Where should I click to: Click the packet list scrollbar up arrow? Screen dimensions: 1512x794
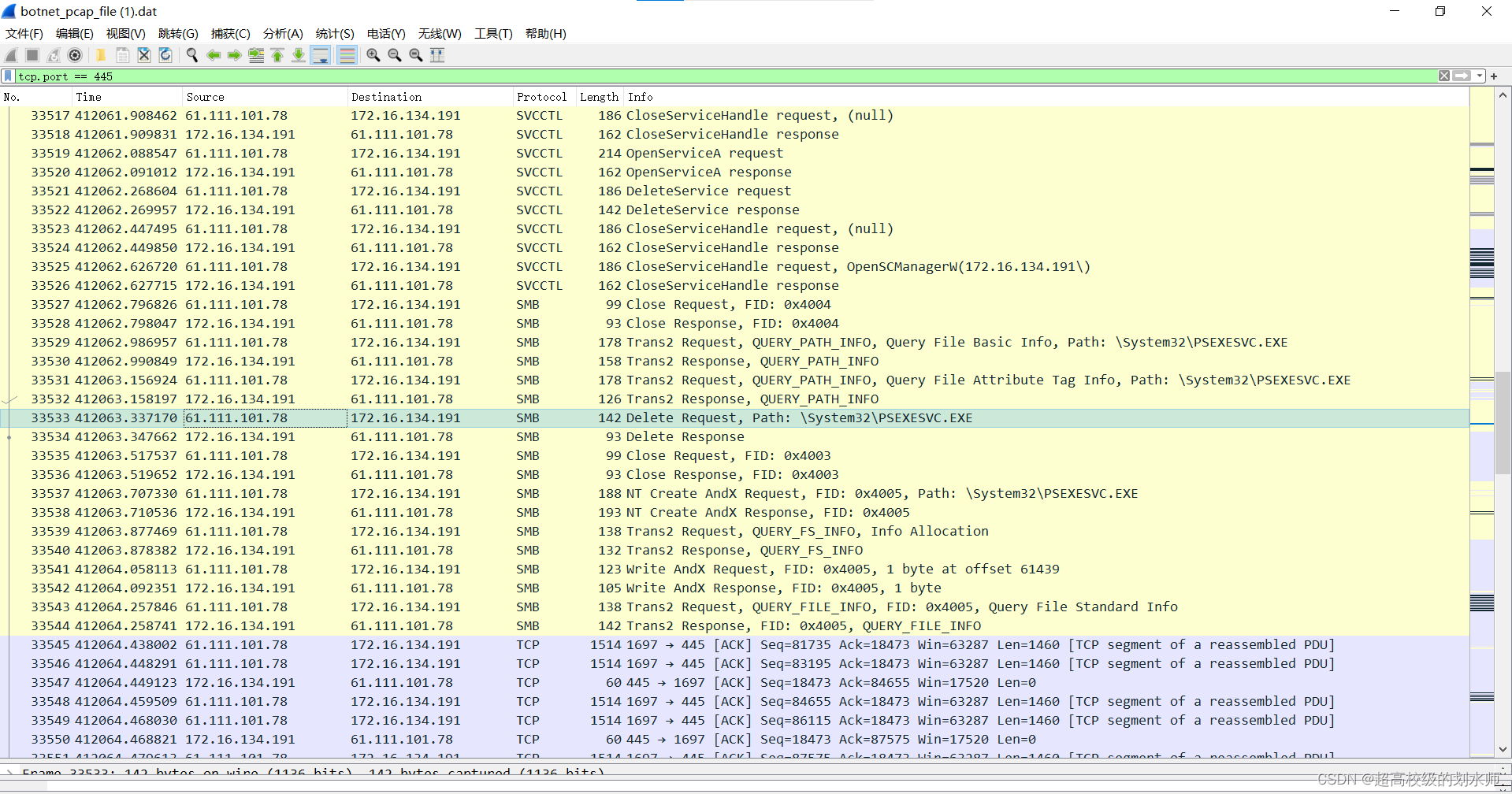[x=1503, y=95]
